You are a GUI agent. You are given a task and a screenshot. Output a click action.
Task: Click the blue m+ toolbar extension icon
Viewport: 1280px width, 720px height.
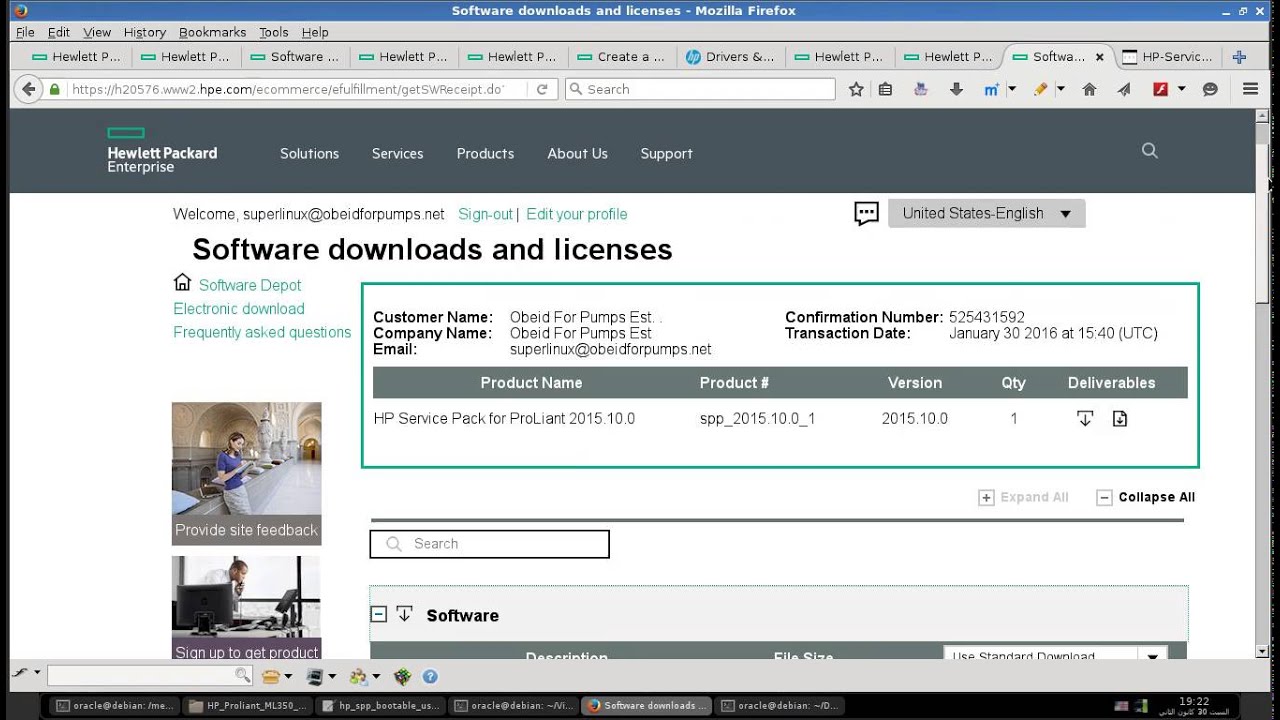(991, 89)
